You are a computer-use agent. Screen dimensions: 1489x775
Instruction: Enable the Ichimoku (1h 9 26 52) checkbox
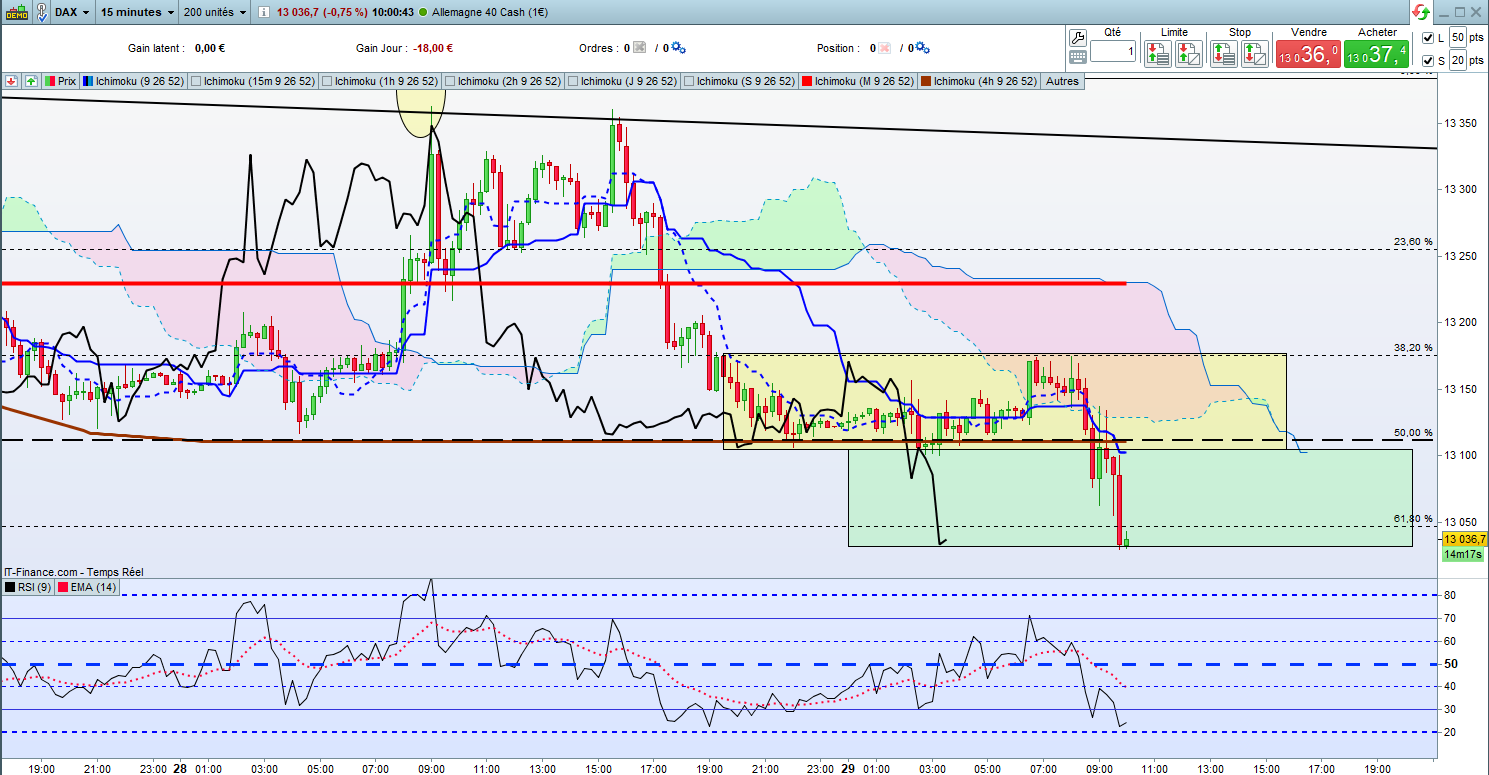[x=328, y=81]
